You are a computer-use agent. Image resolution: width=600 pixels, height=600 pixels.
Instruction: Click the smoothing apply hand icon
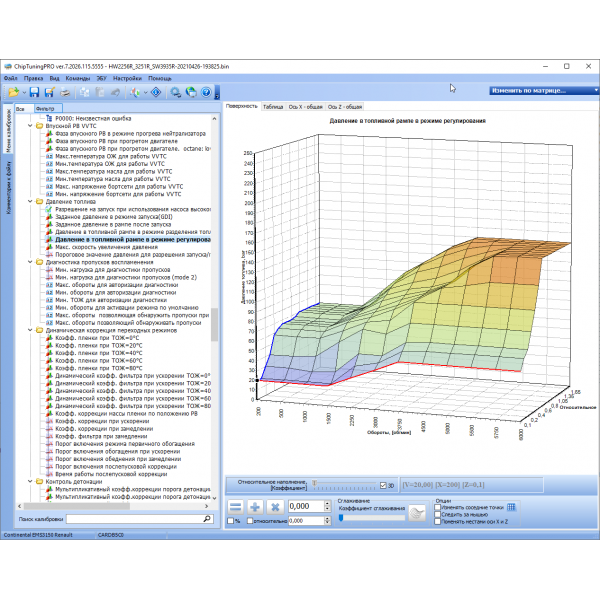click(x=418, y=511)
